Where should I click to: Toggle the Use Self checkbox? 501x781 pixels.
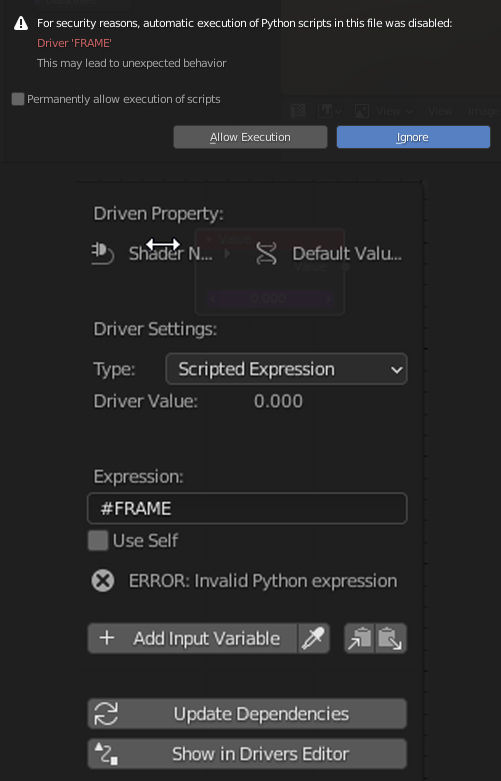tap(98, 540)
